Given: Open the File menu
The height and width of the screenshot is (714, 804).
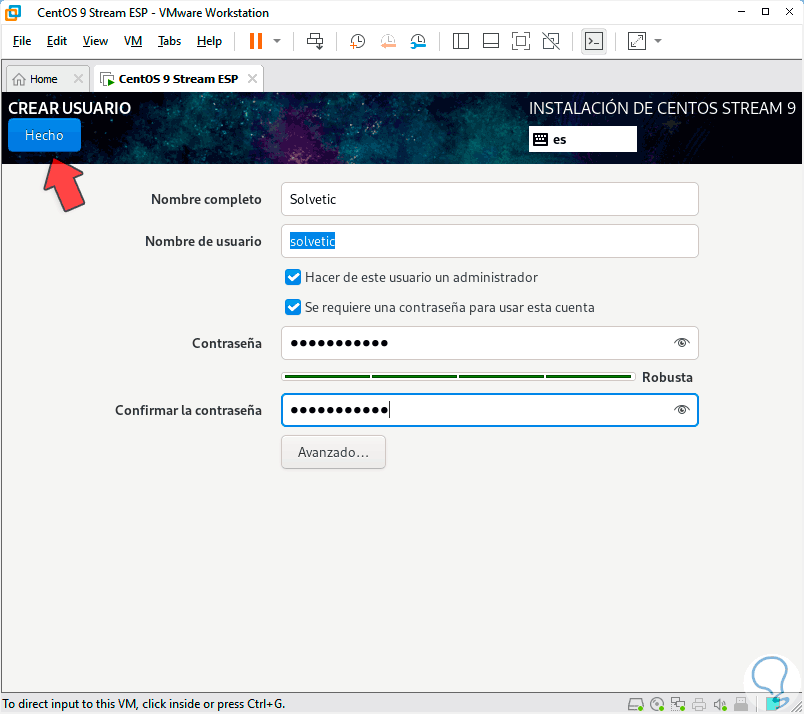Looking at the screenshot, I should pos(22,41).
